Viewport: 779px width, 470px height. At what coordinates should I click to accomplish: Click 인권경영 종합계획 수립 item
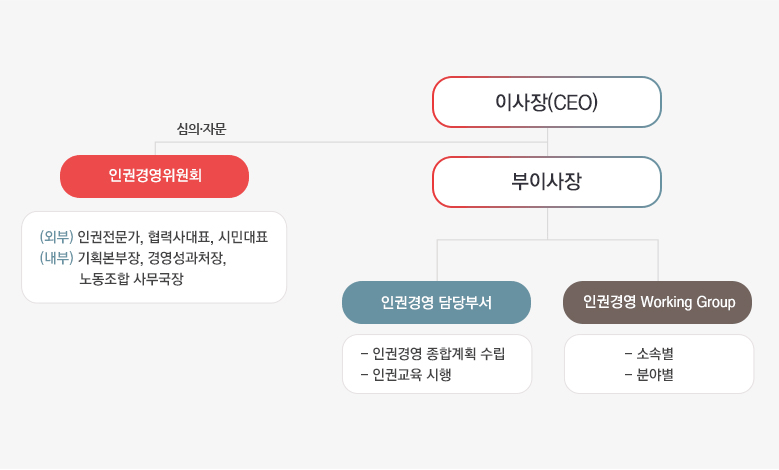[433, 354]
